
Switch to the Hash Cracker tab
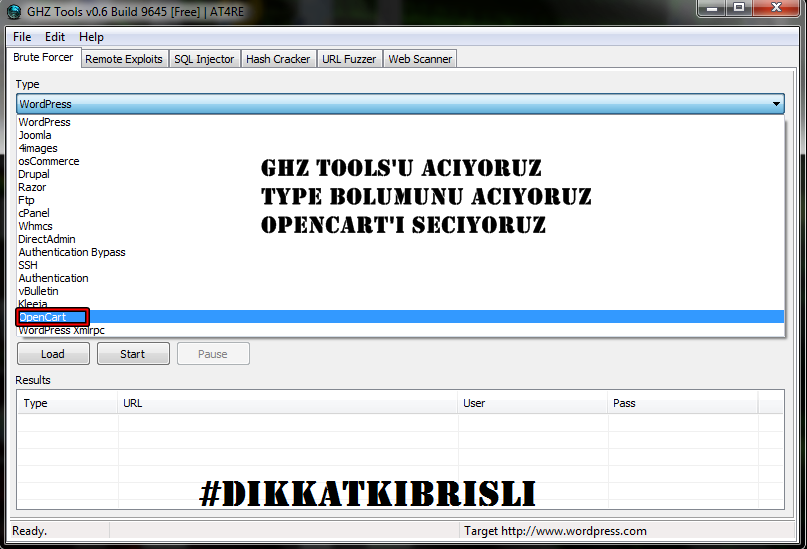pyautogui.click(x=278, y=59)
